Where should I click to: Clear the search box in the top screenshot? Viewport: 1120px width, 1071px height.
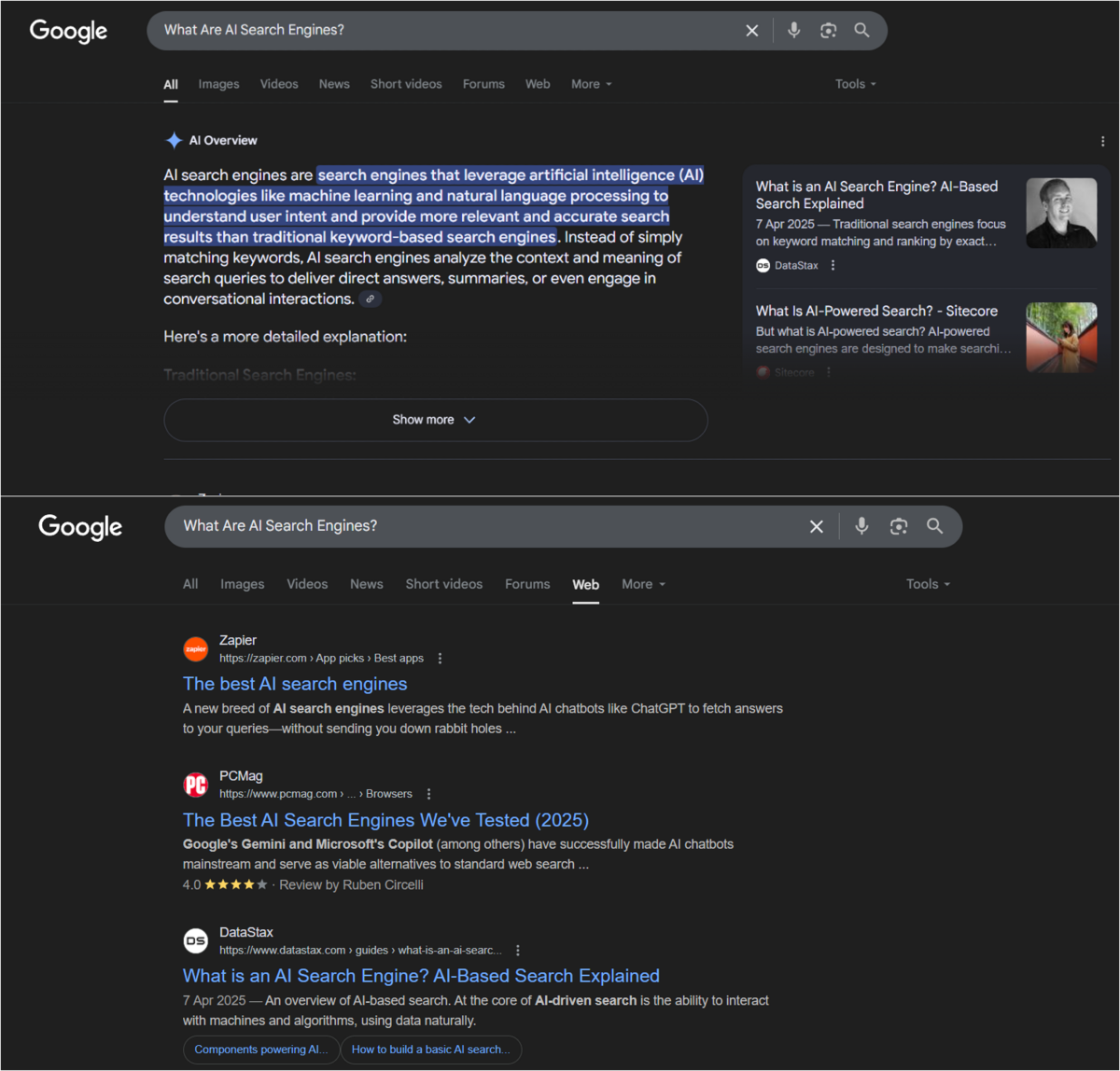tap(752, 31)
